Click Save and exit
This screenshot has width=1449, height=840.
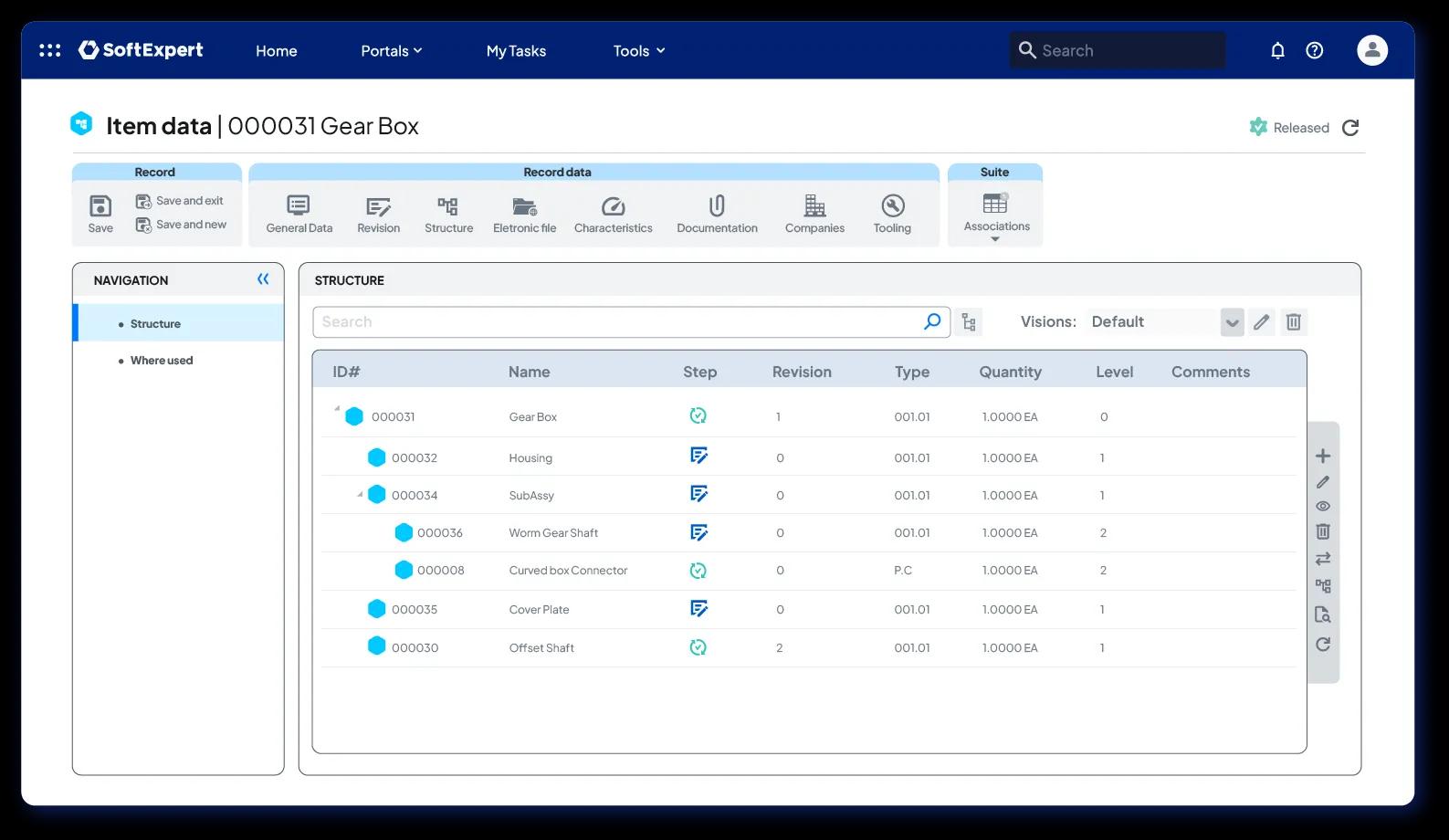click(180, 201)
